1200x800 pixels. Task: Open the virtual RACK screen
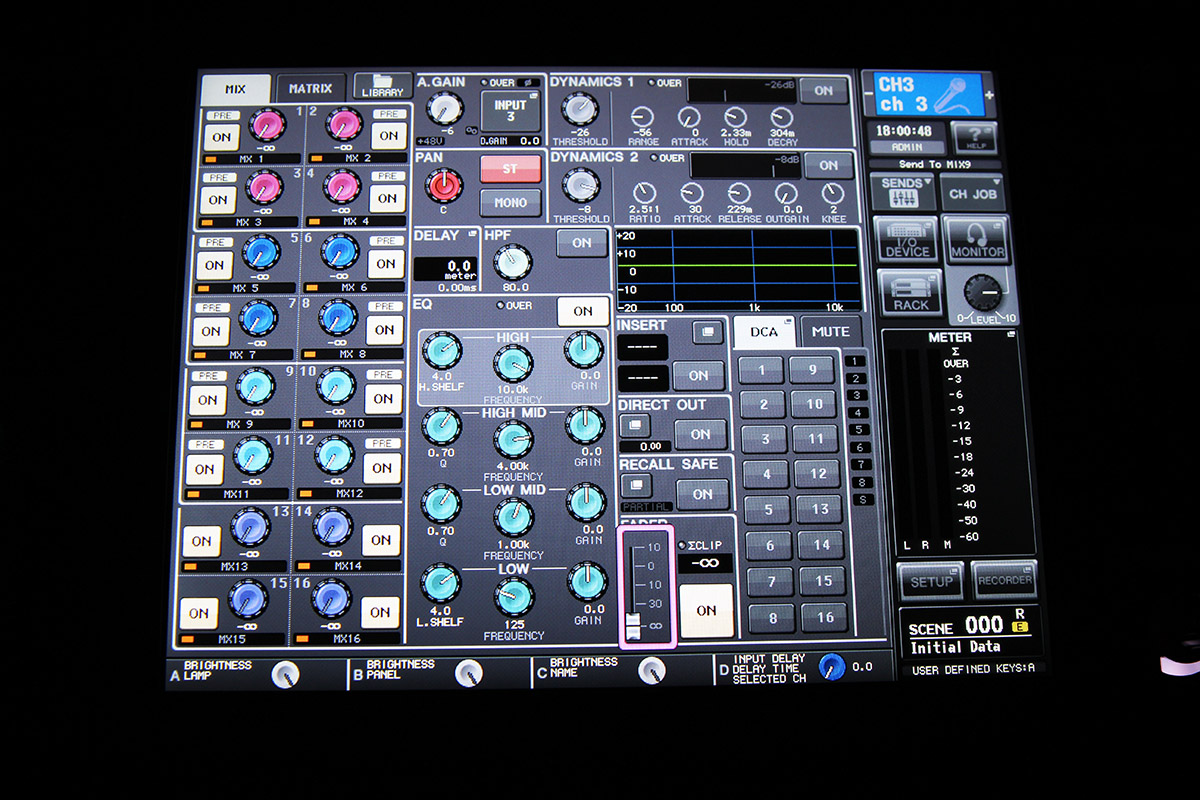coord(910,294)
